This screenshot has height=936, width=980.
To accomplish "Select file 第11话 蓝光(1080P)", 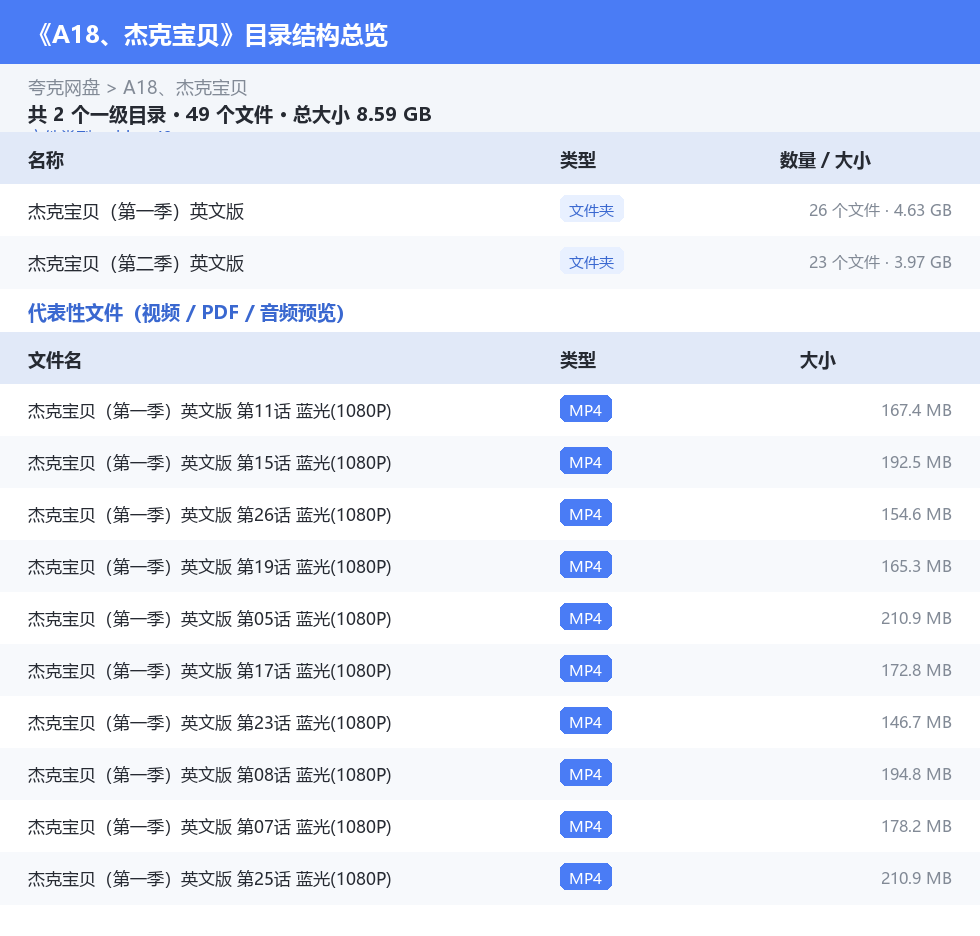I will click(x=209, y=411).
